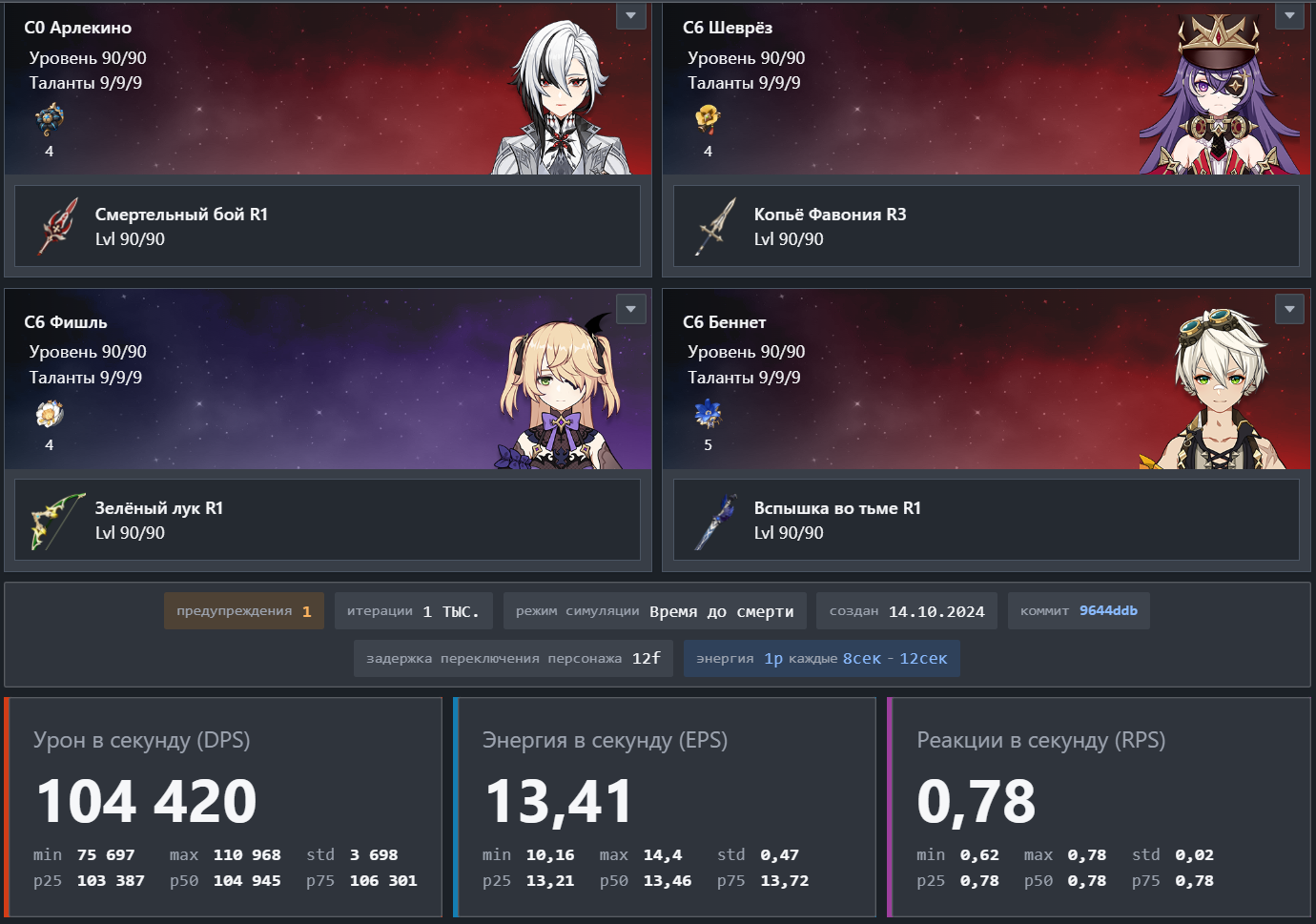Screen dimensions: 1316x924
Task: Click the DPS p50 value 104 945
Action: click(247, 881)
